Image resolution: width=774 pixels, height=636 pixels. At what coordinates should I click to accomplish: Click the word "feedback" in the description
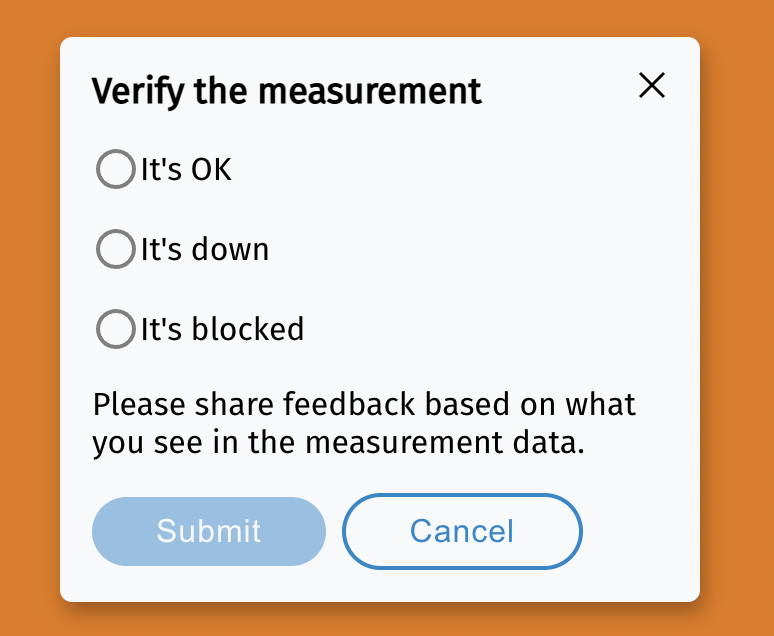(x=349, y=405)
